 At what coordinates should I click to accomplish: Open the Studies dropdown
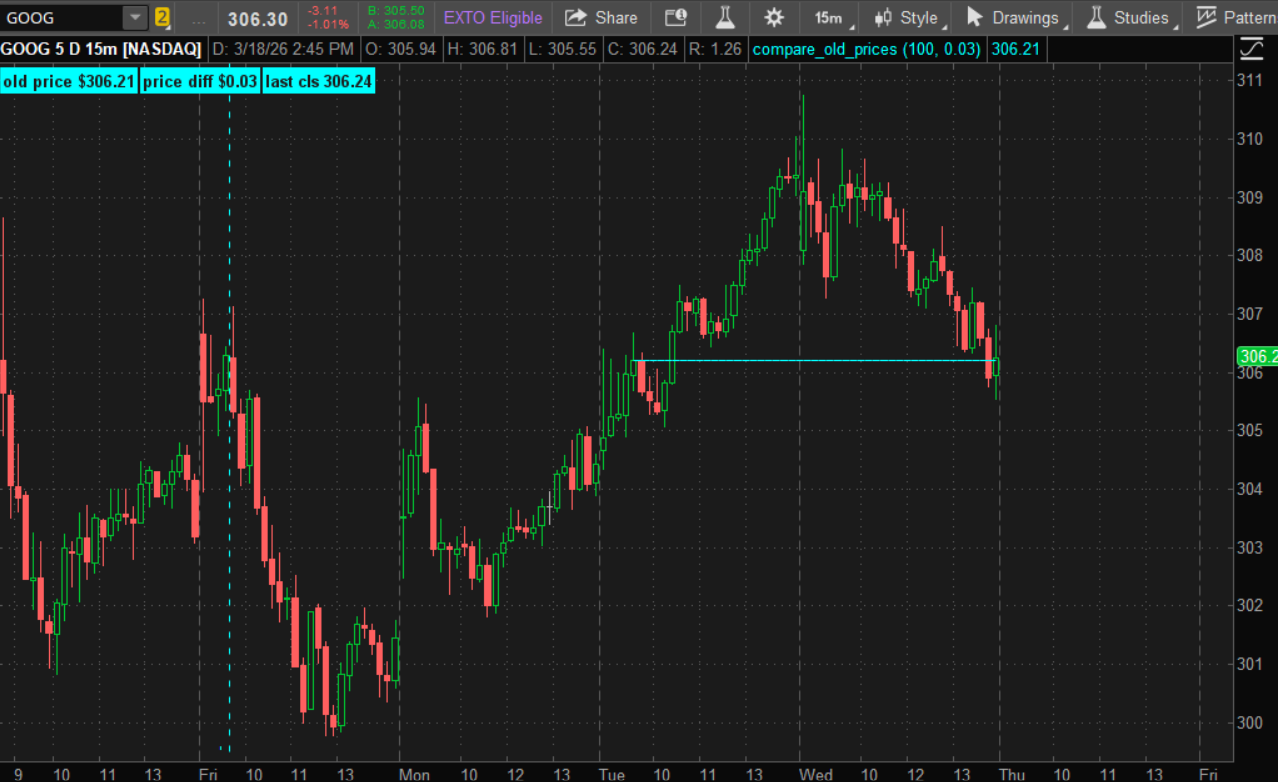1129,18
